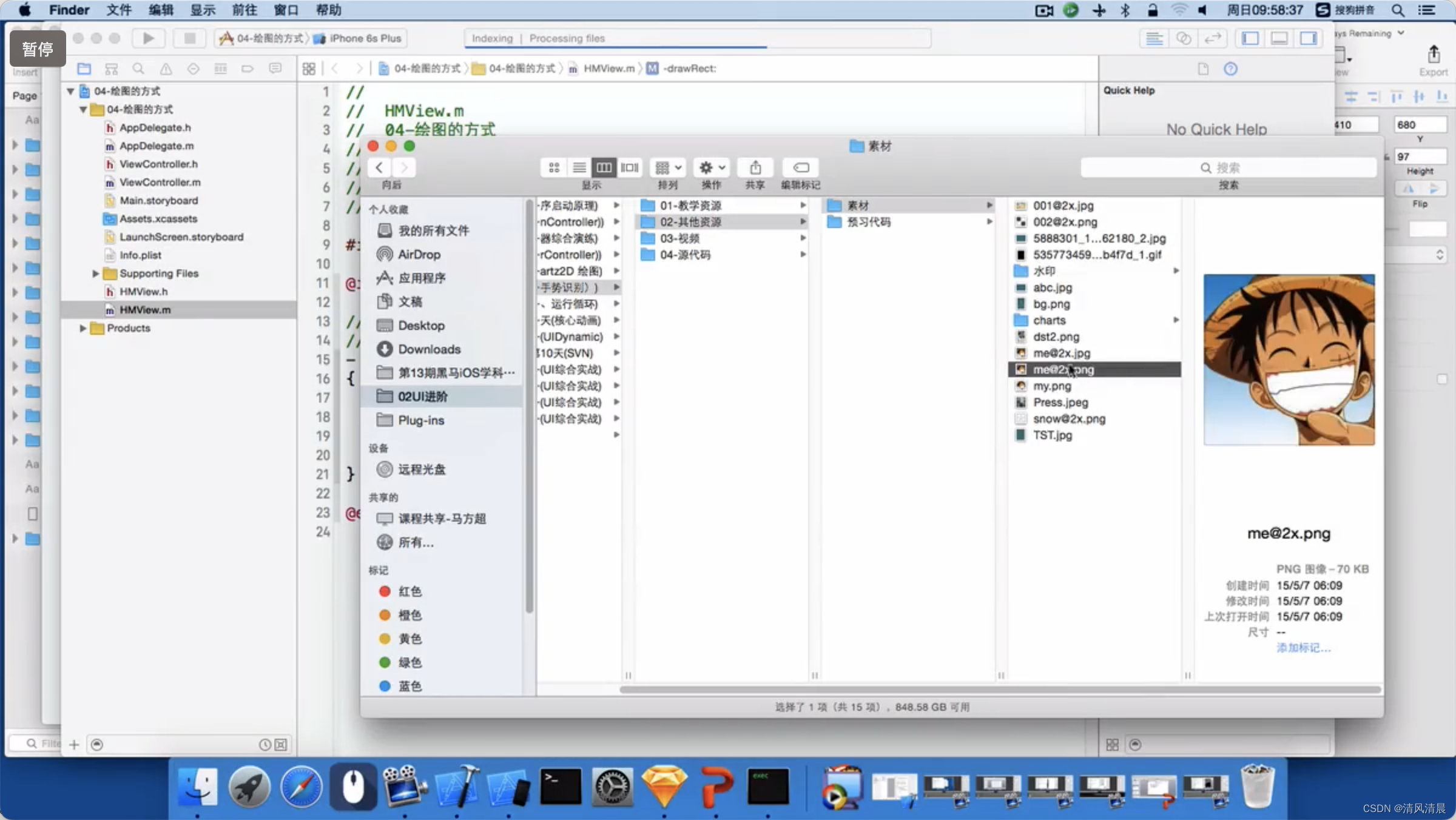Select the file snow@2x.png
Image resolution: width=1456 pixels, height=820 pixels.
pos(1069,418)
